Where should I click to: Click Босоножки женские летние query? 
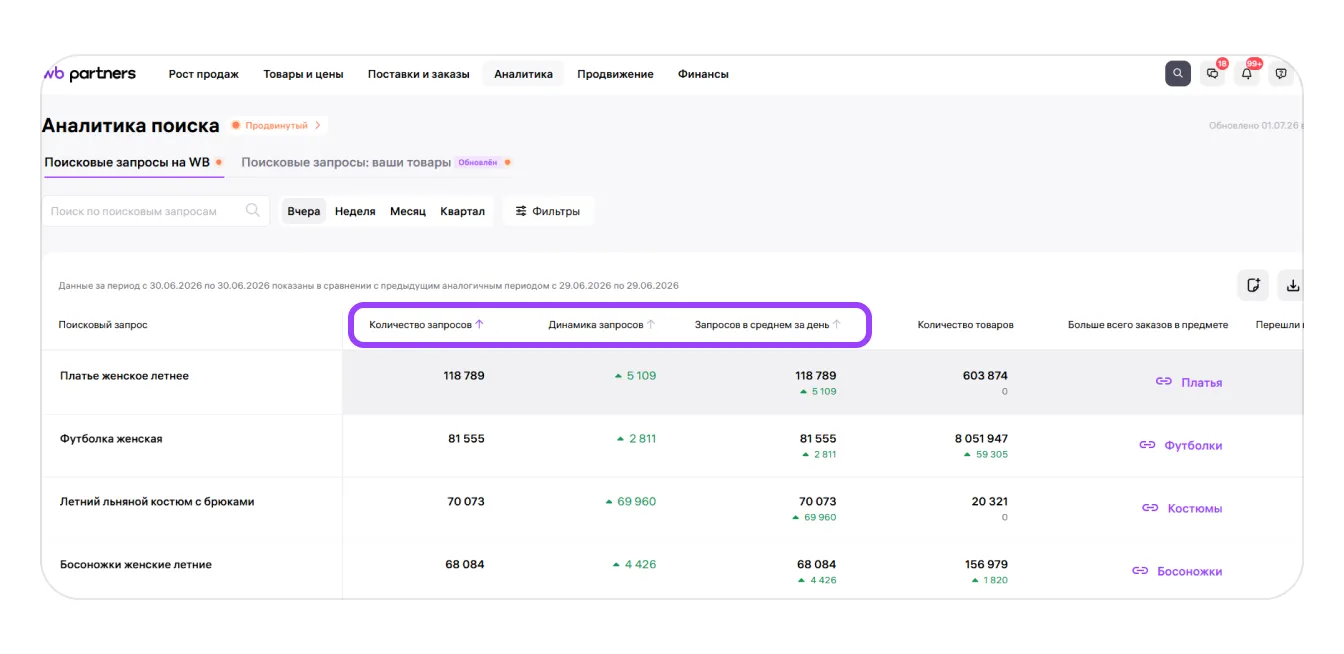pyautogui.click(x=136, y=565)
